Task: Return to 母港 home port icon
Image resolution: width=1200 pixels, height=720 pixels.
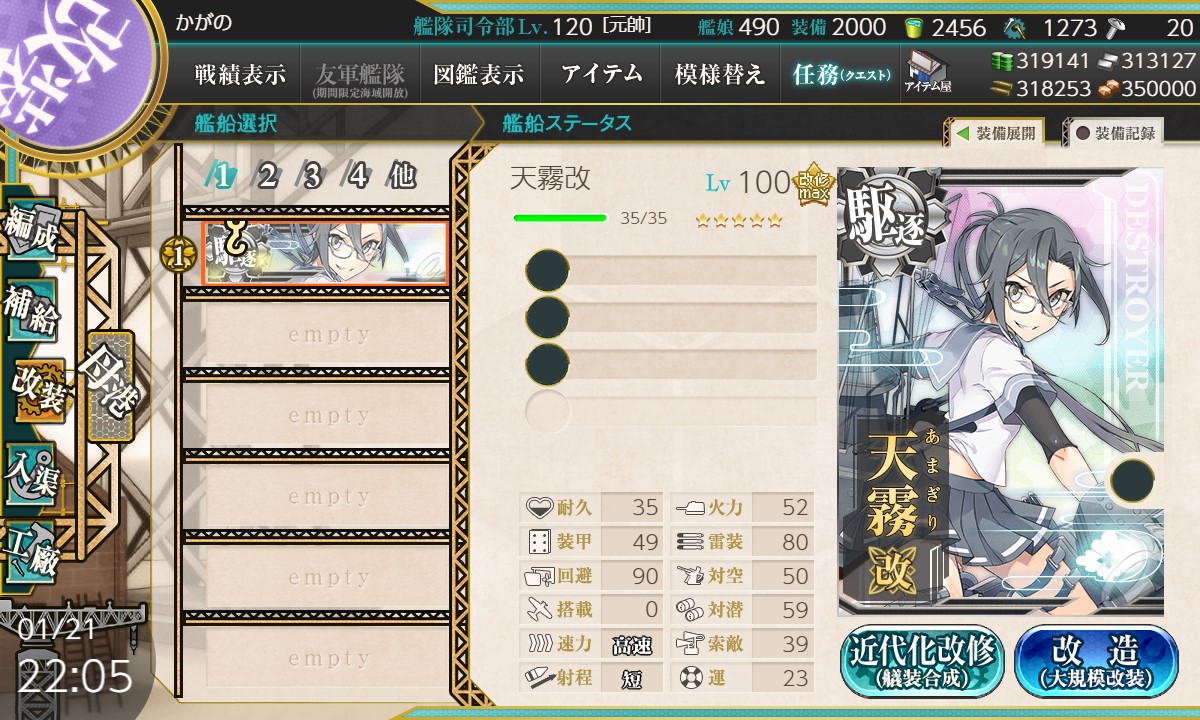Action: tap(110, 386)
